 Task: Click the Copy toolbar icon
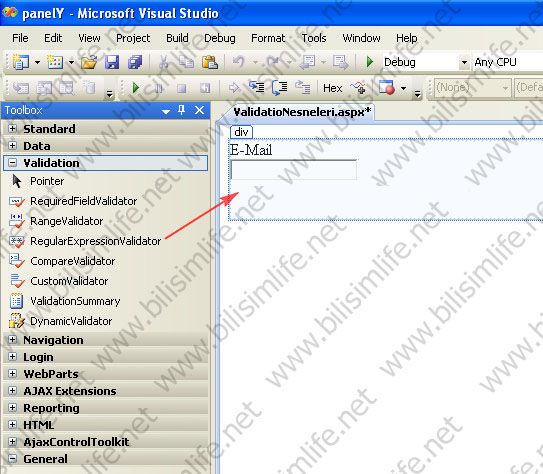pos(186,62)
